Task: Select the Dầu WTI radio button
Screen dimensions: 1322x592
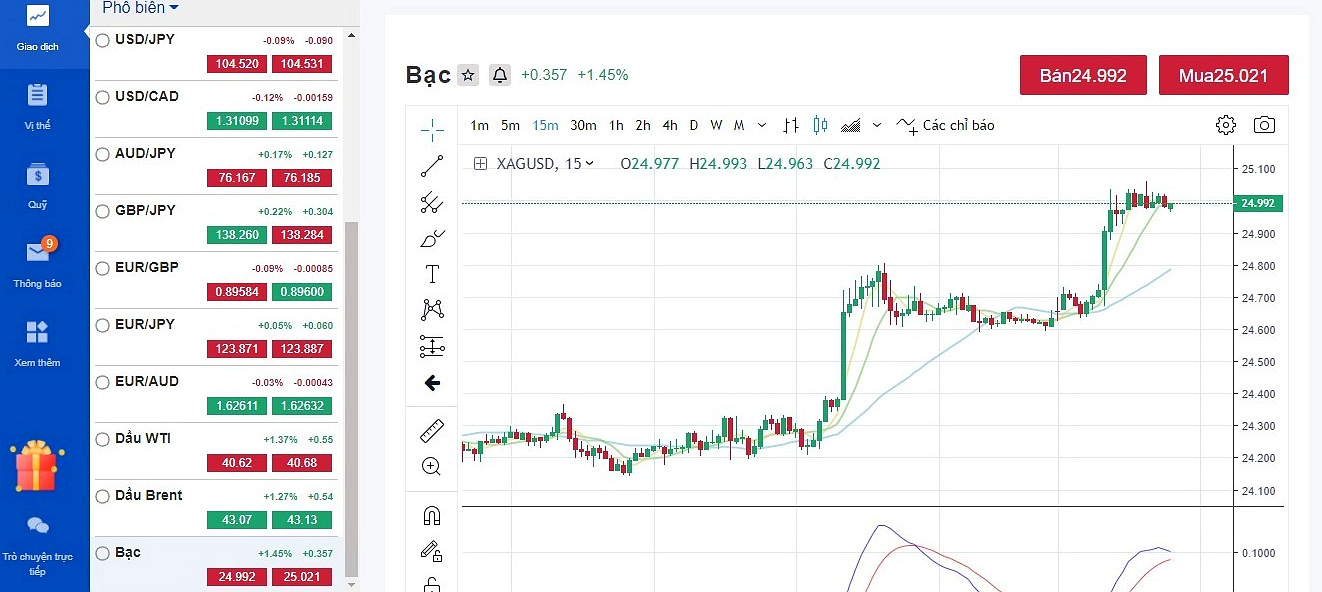Action: pos(102,439)
